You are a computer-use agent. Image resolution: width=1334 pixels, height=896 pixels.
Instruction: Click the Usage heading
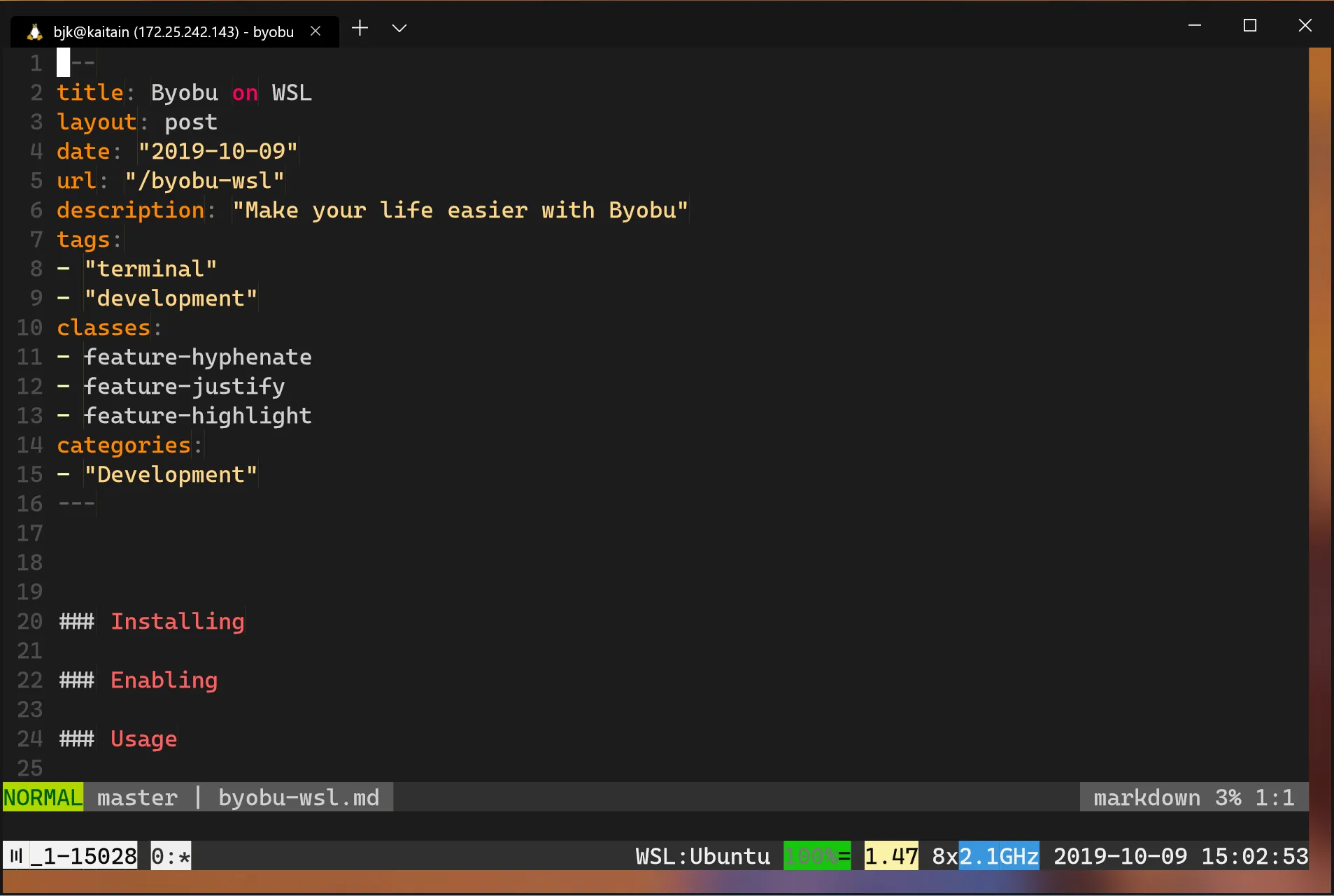coord(144,739)
